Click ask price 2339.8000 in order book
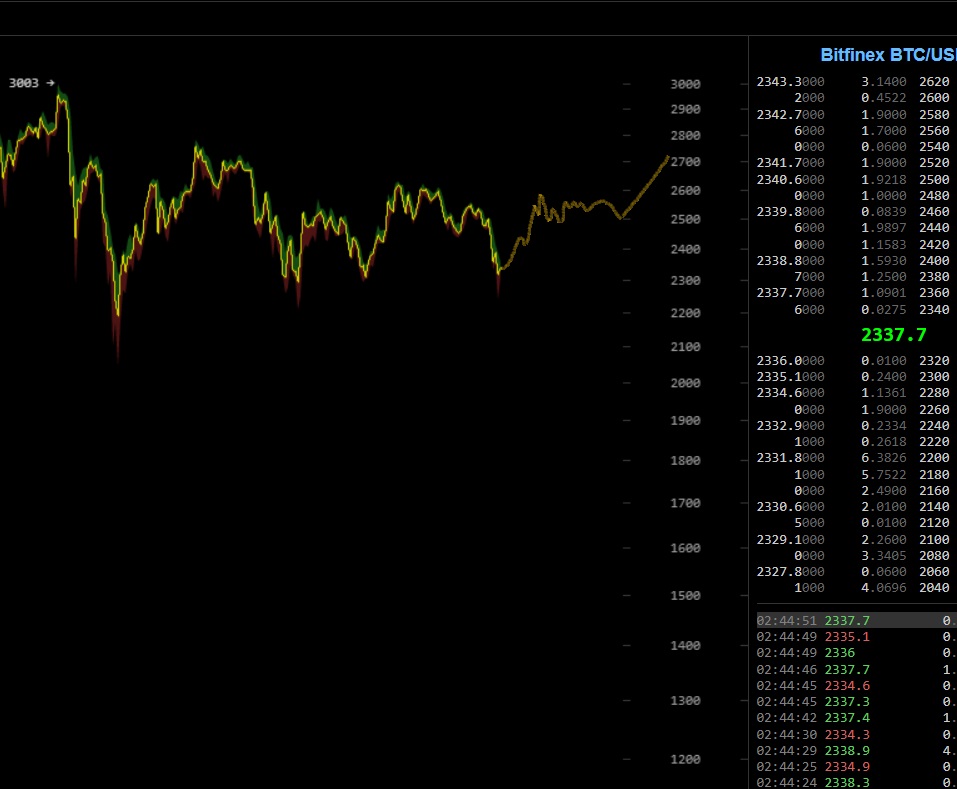 [x=790, y=212]
